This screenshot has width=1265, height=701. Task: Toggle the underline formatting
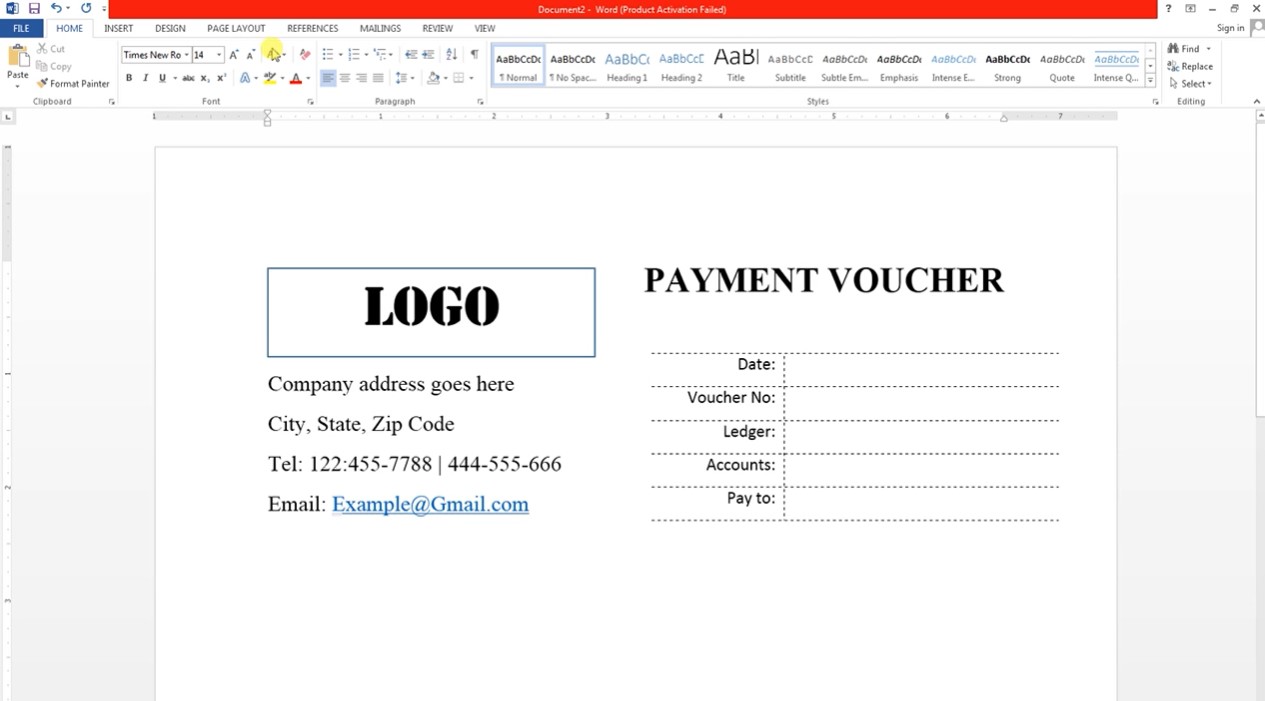[162, 77]
